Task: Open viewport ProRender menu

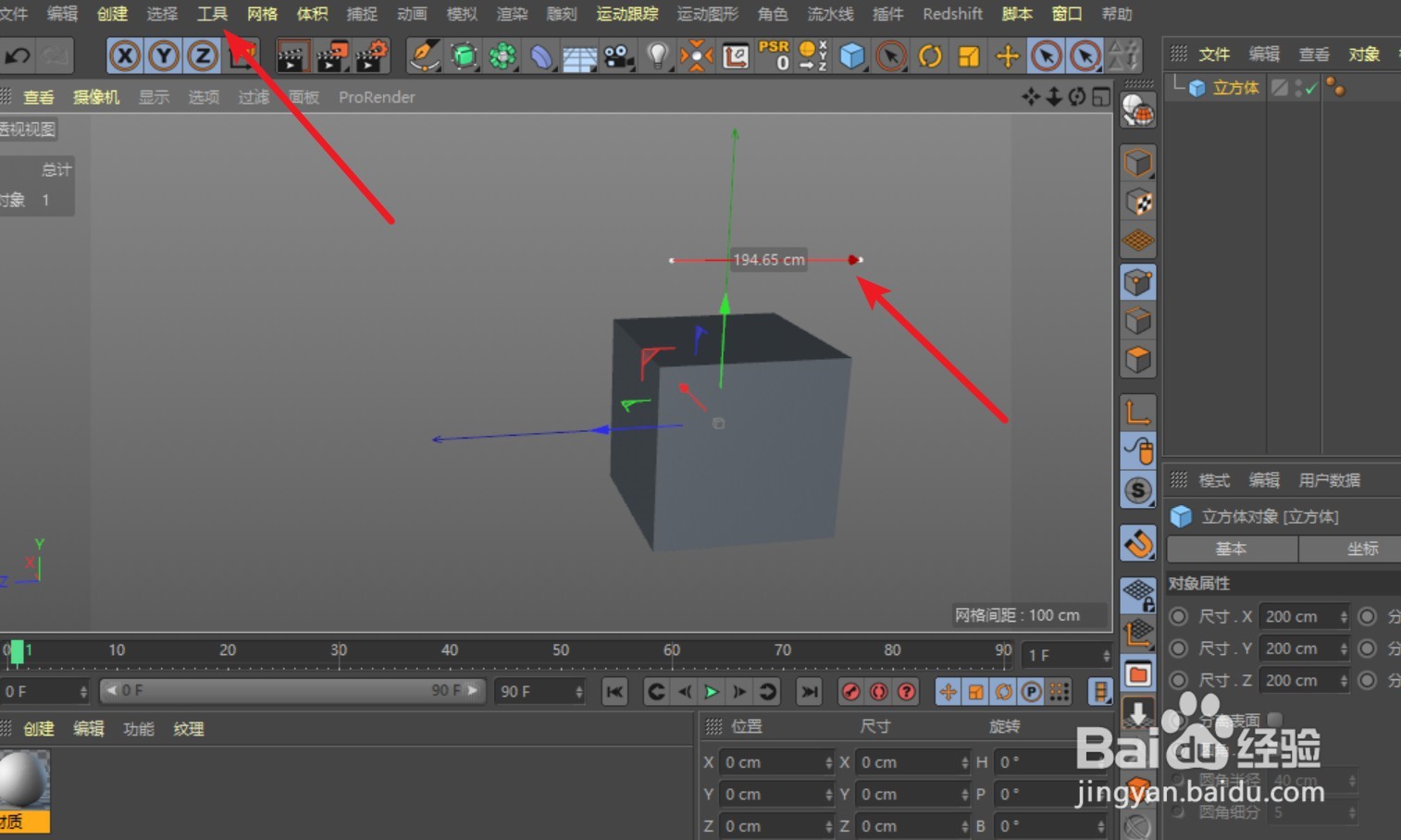Action: (377, 97)
